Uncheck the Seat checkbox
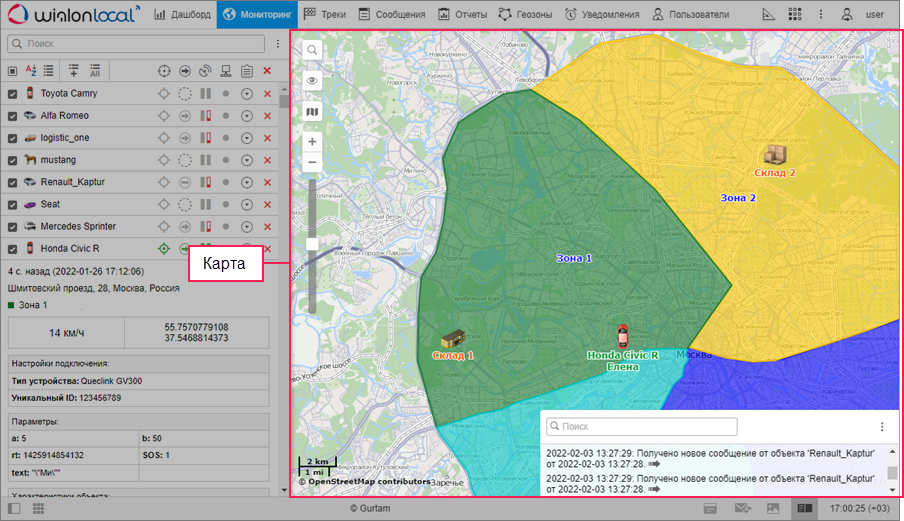This screenshot has width=904, height=521. (x=12, y=205)
